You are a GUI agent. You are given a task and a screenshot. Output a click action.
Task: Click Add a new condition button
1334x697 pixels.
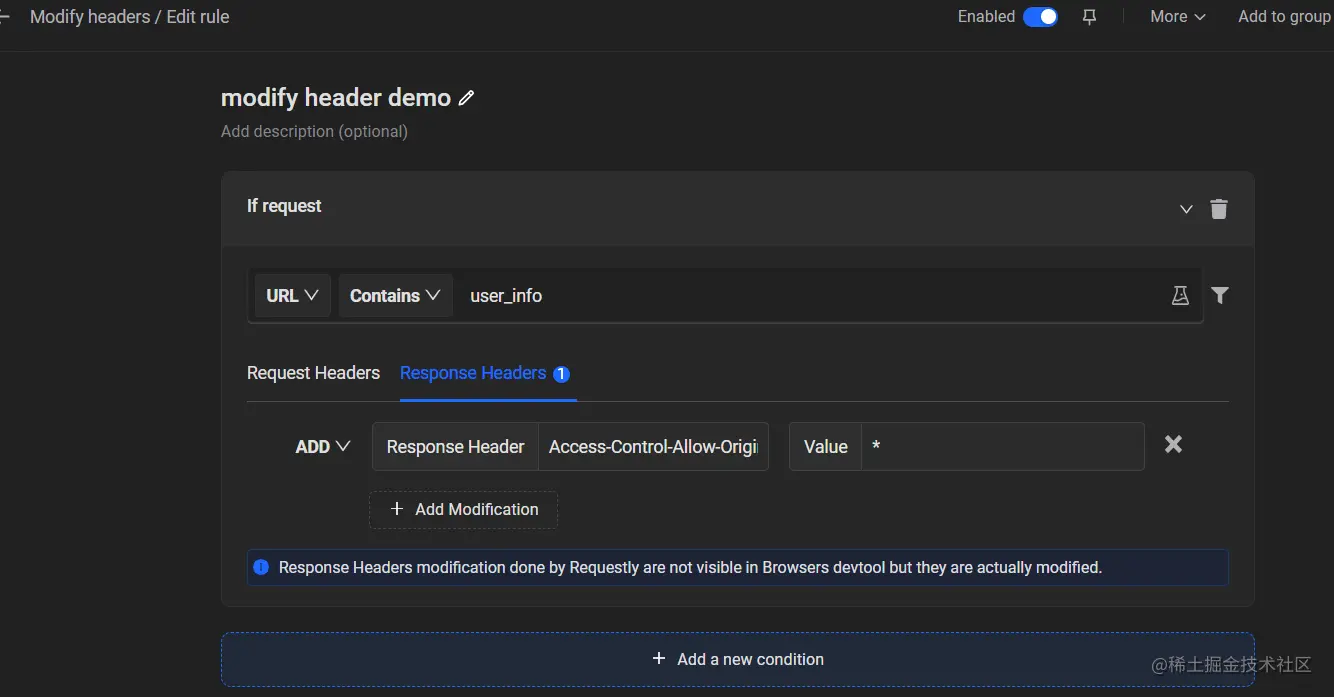click(738, 659)
